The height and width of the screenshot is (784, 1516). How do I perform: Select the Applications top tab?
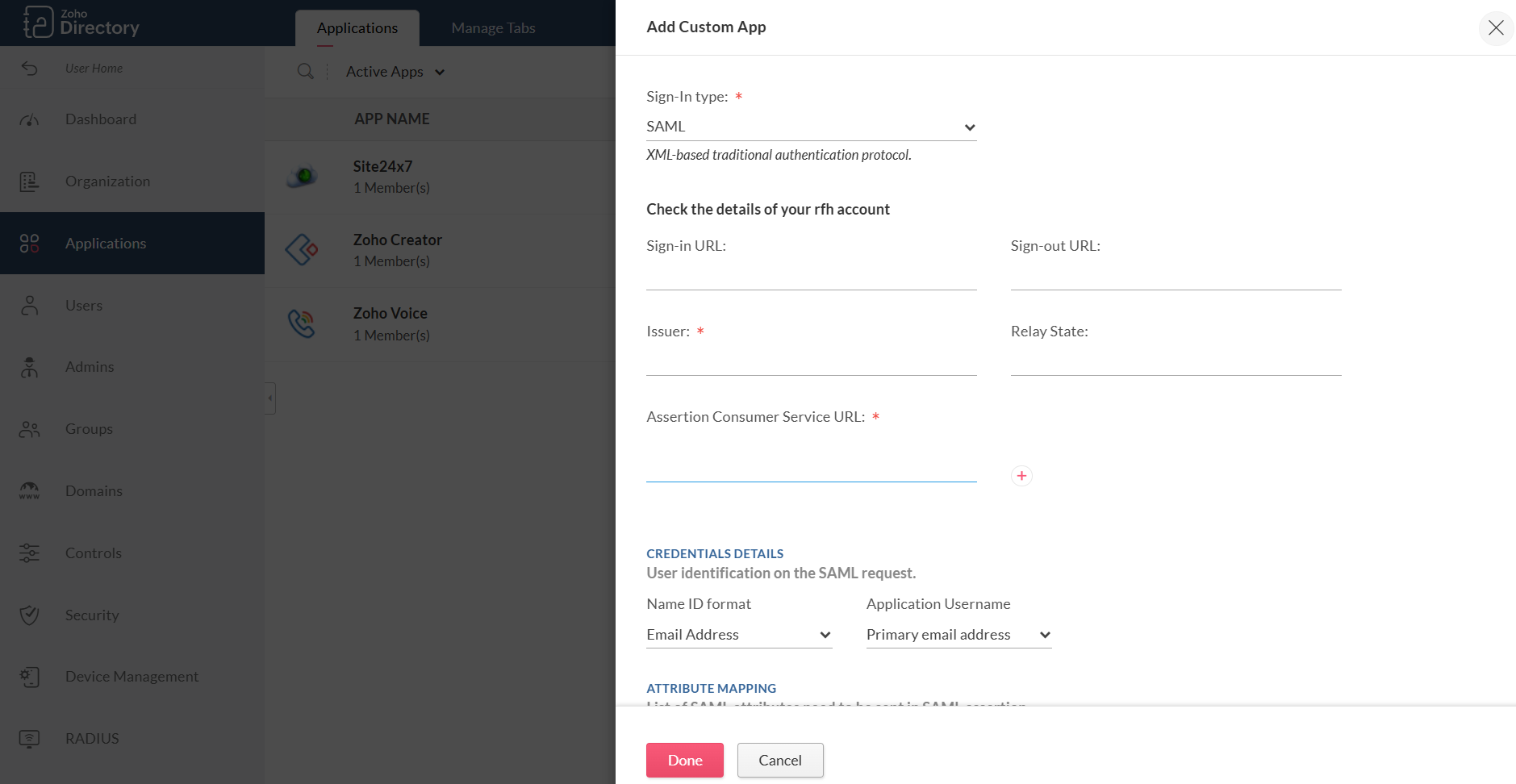pos(357,28)
